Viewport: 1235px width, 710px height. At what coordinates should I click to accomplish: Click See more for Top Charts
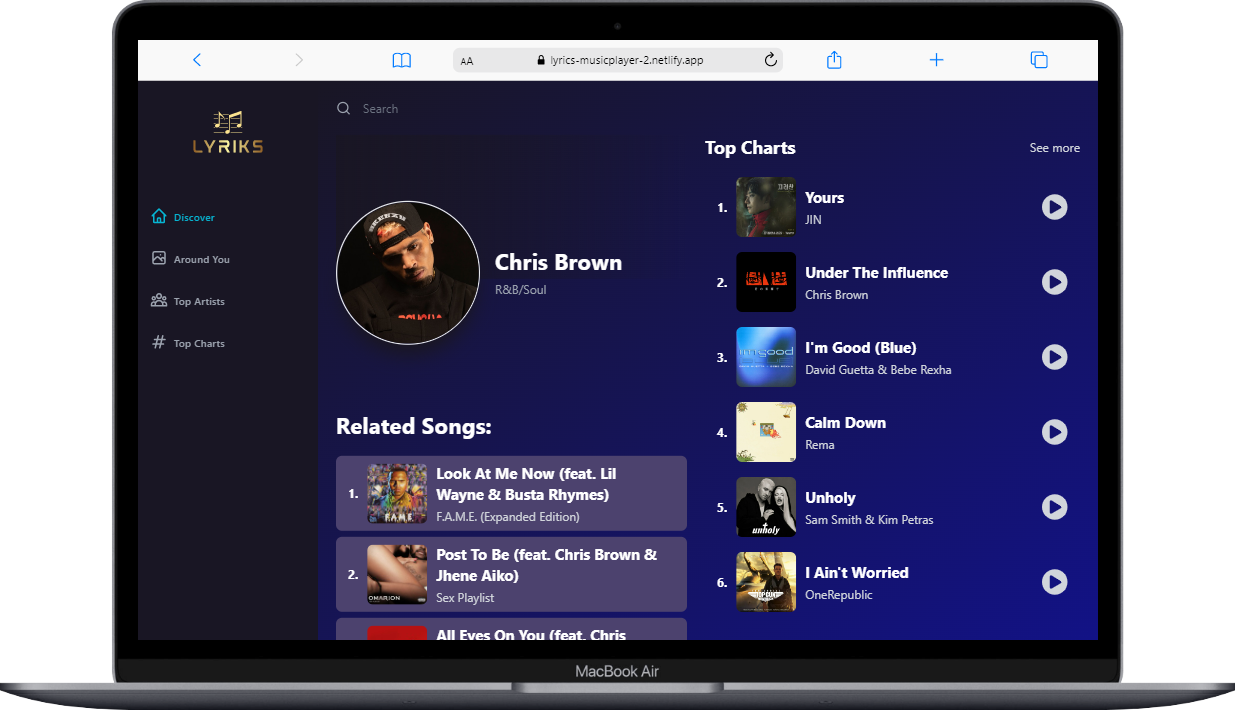(x=1055, y=148)
